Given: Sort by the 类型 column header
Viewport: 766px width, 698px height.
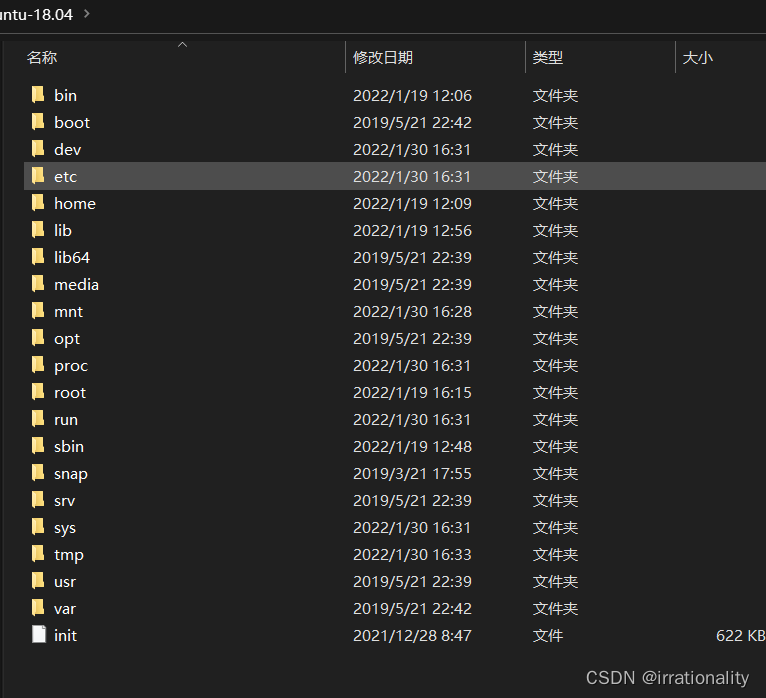Looking at the screenshot, I should [548, 58].
